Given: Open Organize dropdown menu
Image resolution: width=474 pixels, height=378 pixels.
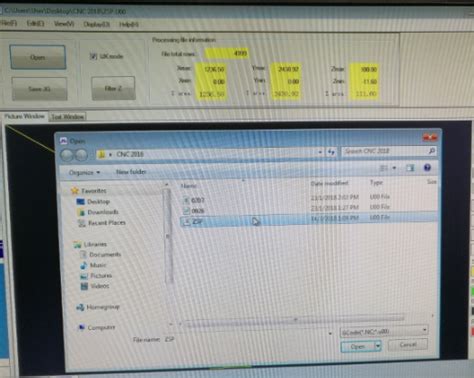Looking at the screenshot, I should 84,172.
